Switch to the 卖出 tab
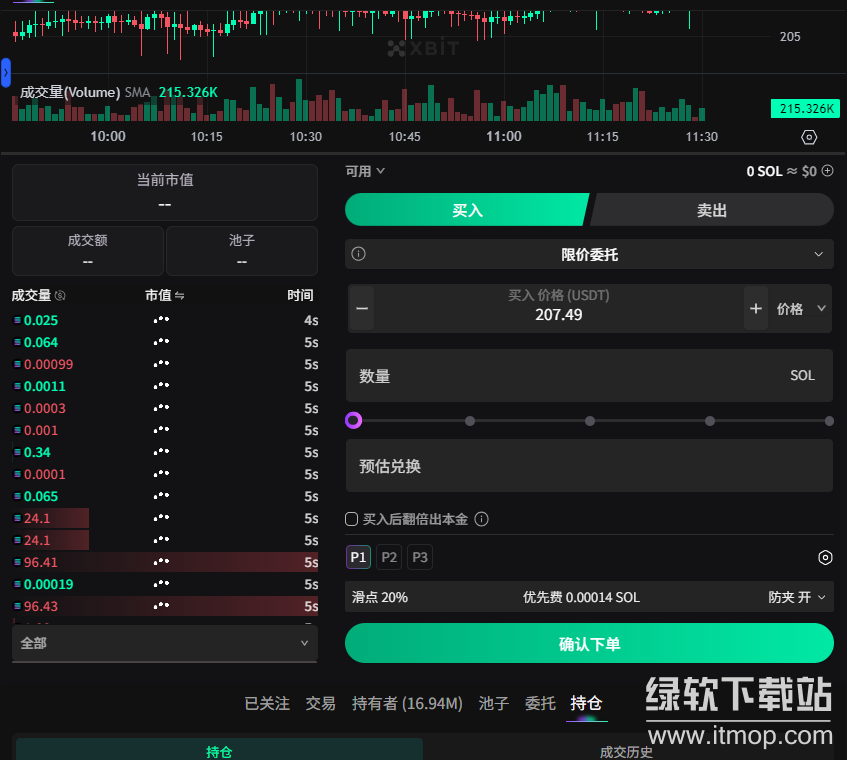 point(712,210)
